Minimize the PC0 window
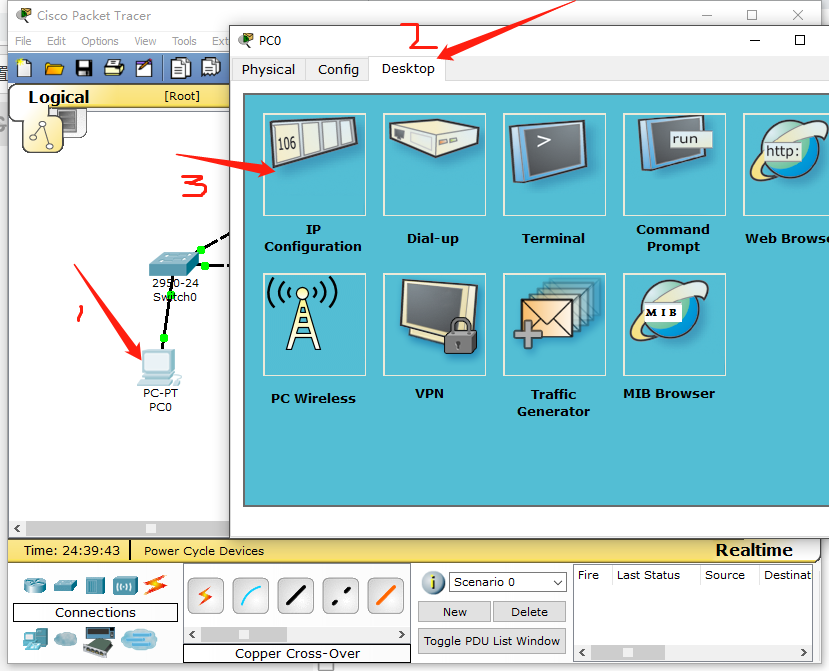This screenshot has height=671, width=829. (755, 40)
